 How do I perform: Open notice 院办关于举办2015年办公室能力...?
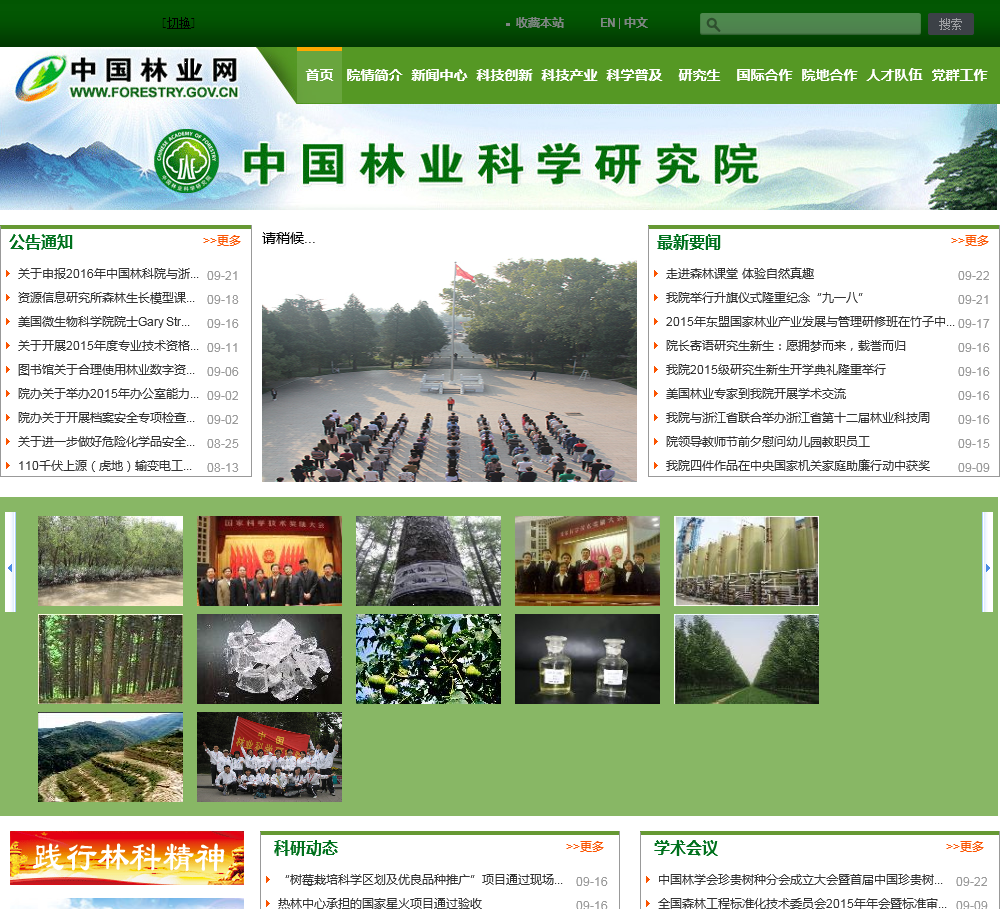coord(108,394)
